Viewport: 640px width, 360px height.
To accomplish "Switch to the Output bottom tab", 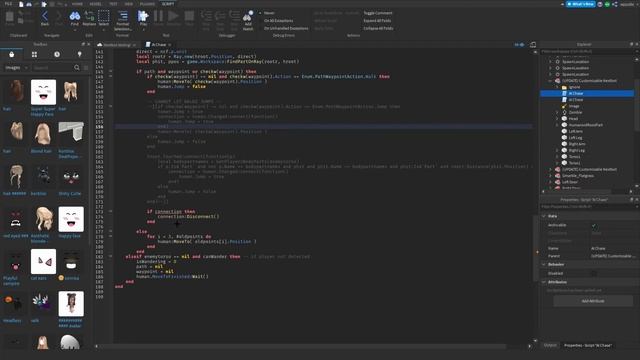I will tap(550, 345).
